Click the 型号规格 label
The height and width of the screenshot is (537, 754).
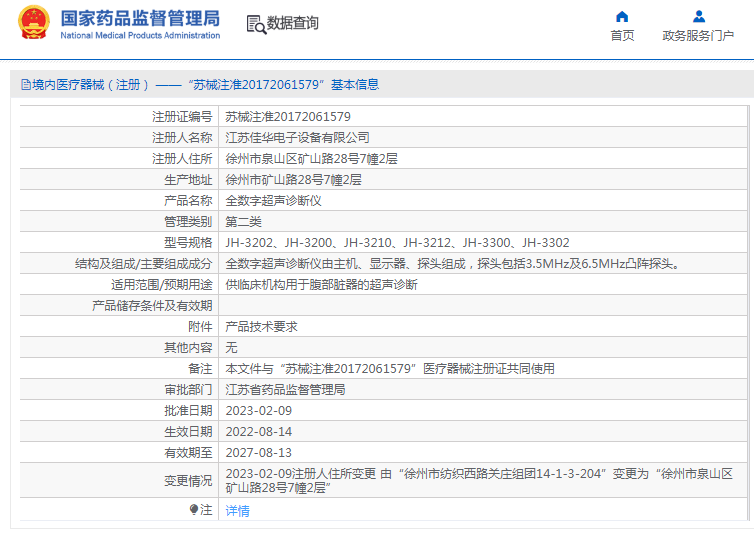(188, 243)
